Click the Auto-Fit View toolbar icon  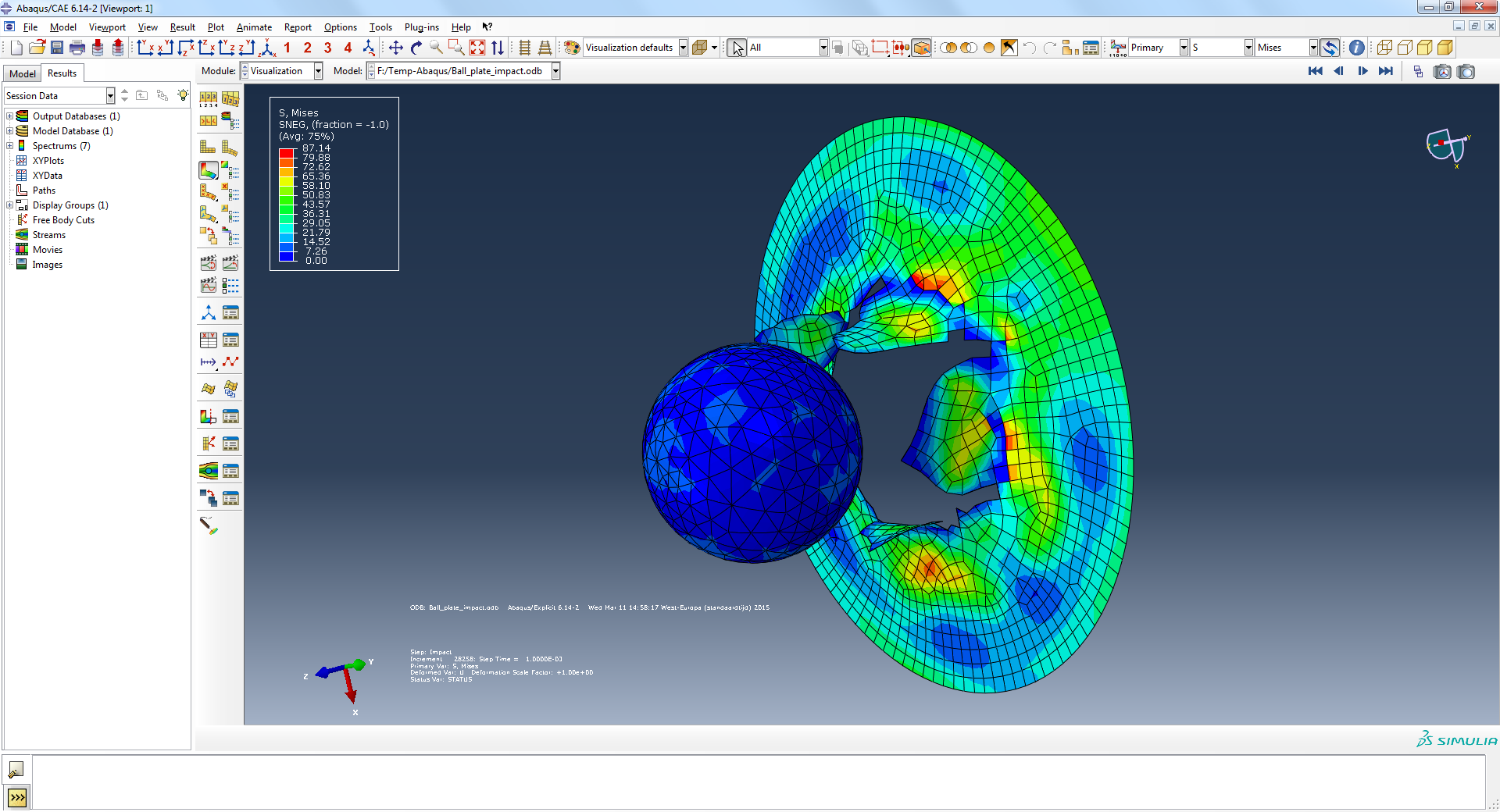click(x=477, y=48)
